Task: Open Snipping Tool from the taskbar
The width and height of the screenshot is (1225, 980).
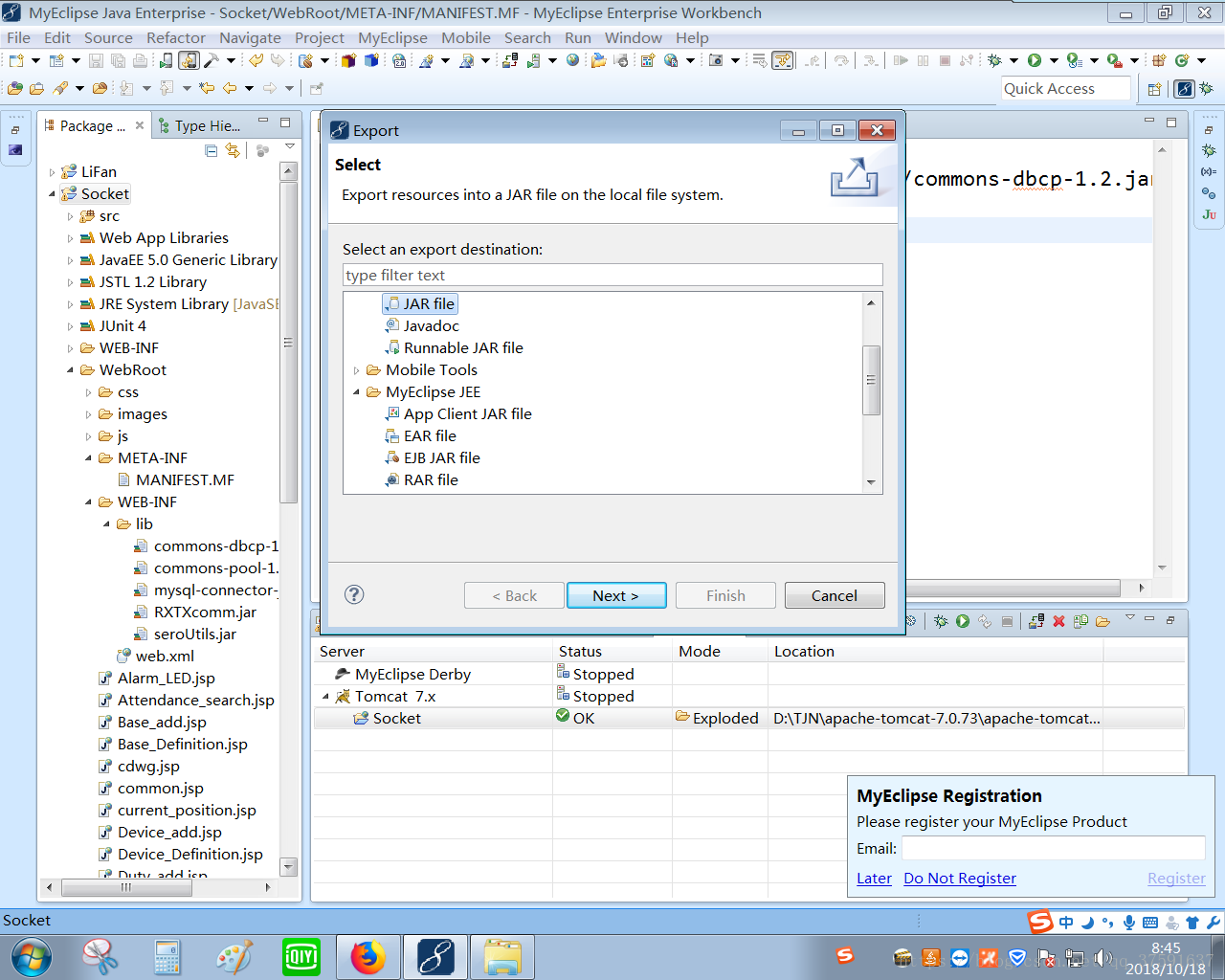Action: pos(100,957)
